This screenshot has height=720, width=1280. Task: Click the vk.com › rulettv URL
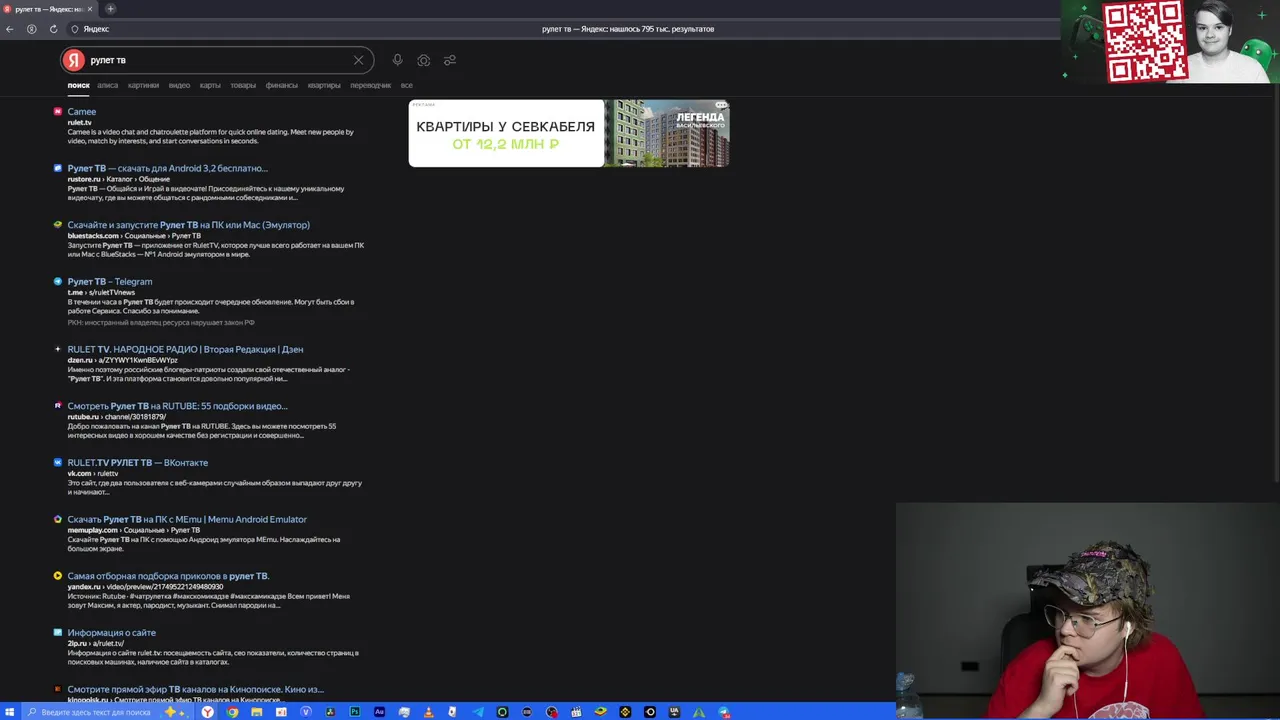(93, 473)
